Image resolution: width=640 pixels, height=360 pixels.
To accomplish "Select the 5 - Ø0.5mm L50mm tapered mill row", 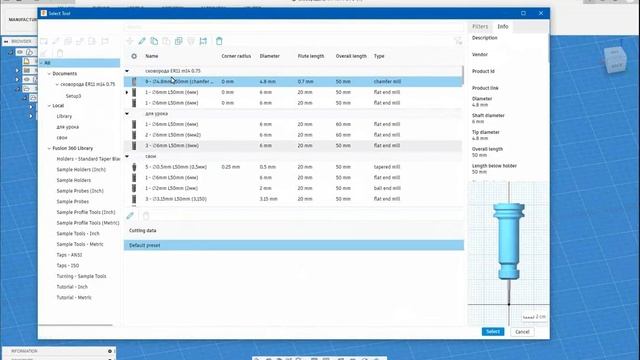I will coord(294,167).
